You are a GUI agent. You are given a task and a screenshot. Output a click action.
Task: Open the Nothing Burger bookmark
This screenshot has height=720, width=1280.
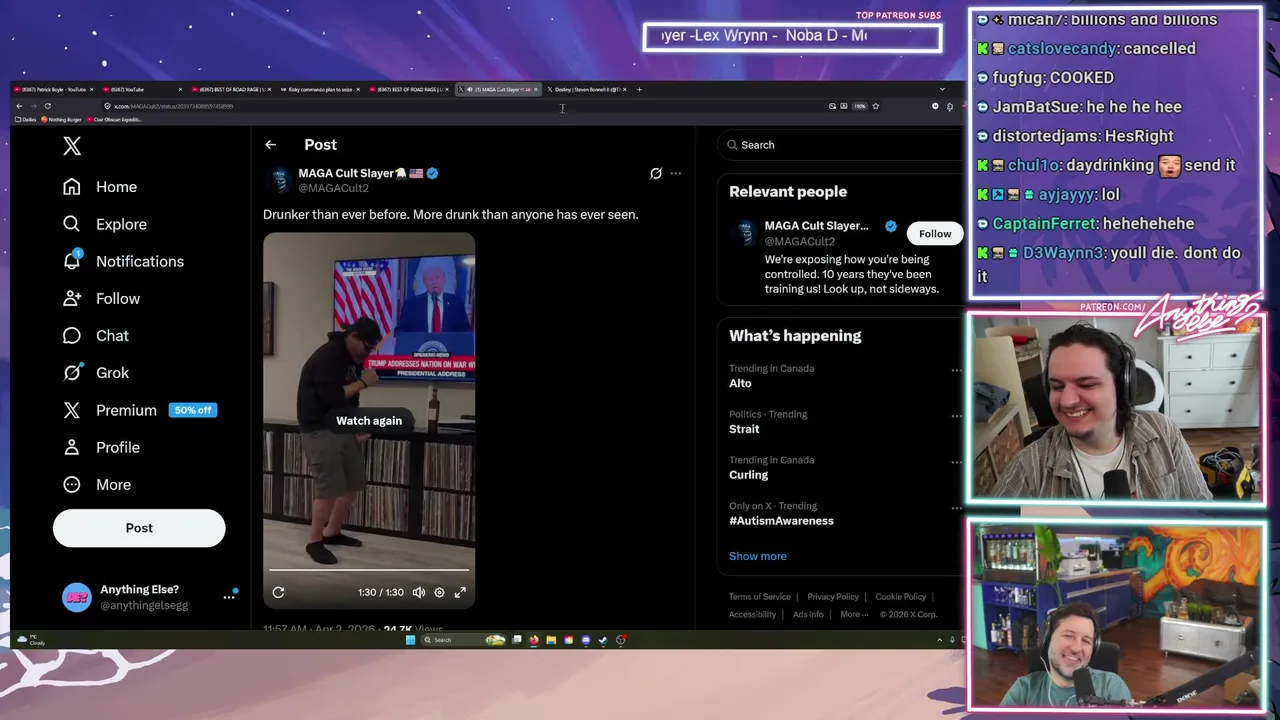click(60, 119)
